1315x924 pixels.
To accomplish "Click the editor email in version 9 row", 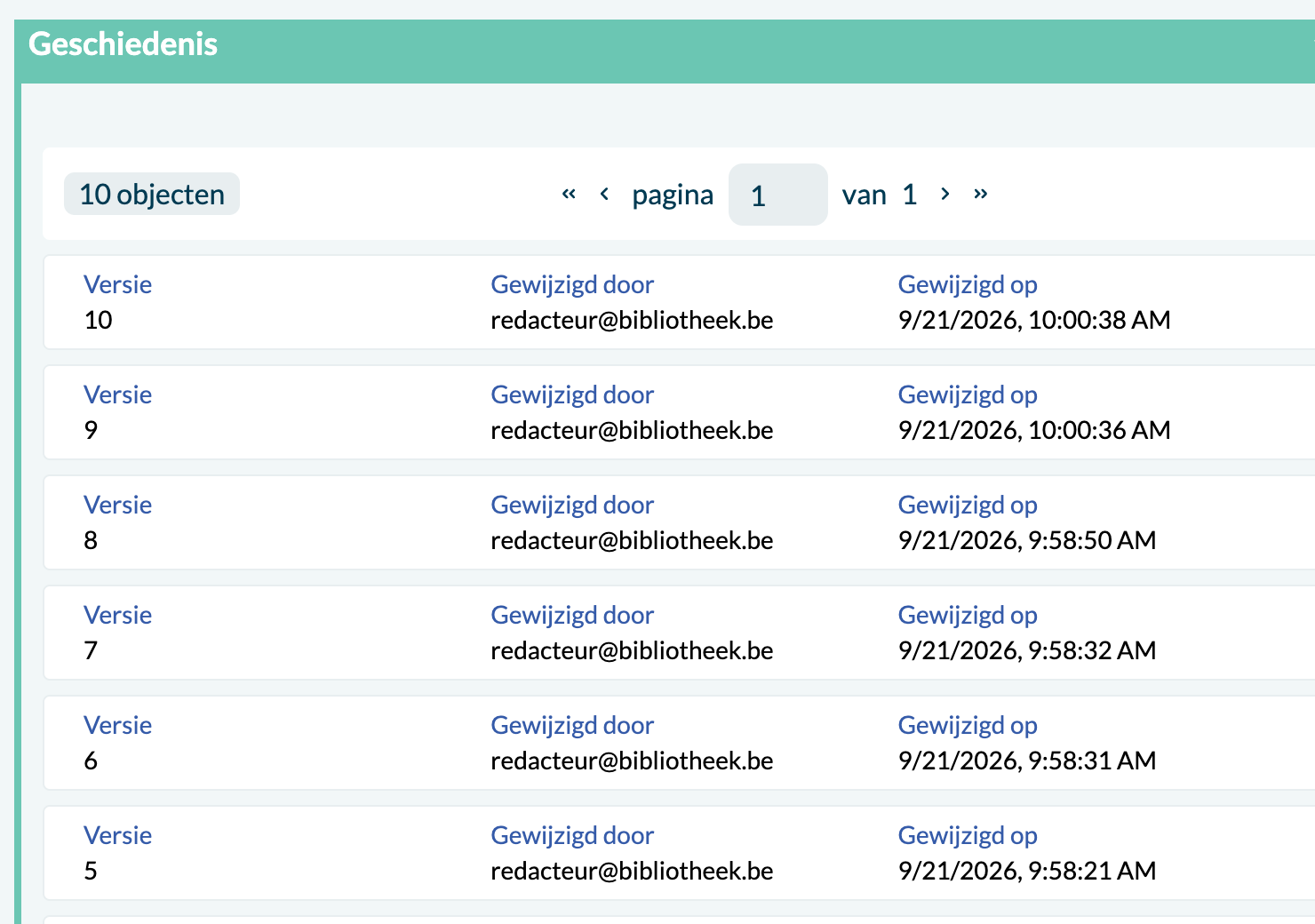I will click(x=632, y=430).
